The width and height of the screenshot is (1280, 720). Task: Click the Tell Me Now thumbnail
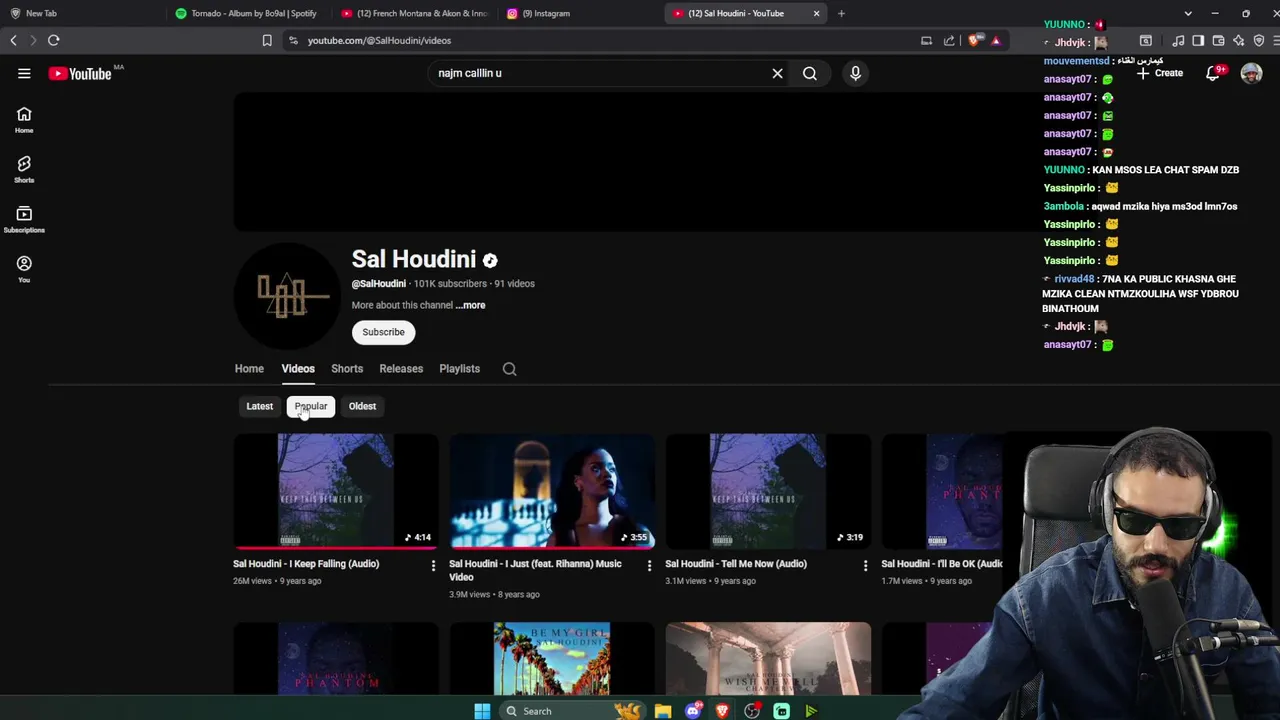click(768, 491)
